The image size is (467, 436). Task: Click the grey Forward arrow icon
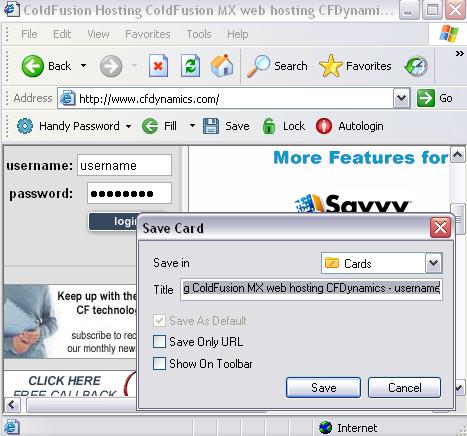[x=111, y=66]
